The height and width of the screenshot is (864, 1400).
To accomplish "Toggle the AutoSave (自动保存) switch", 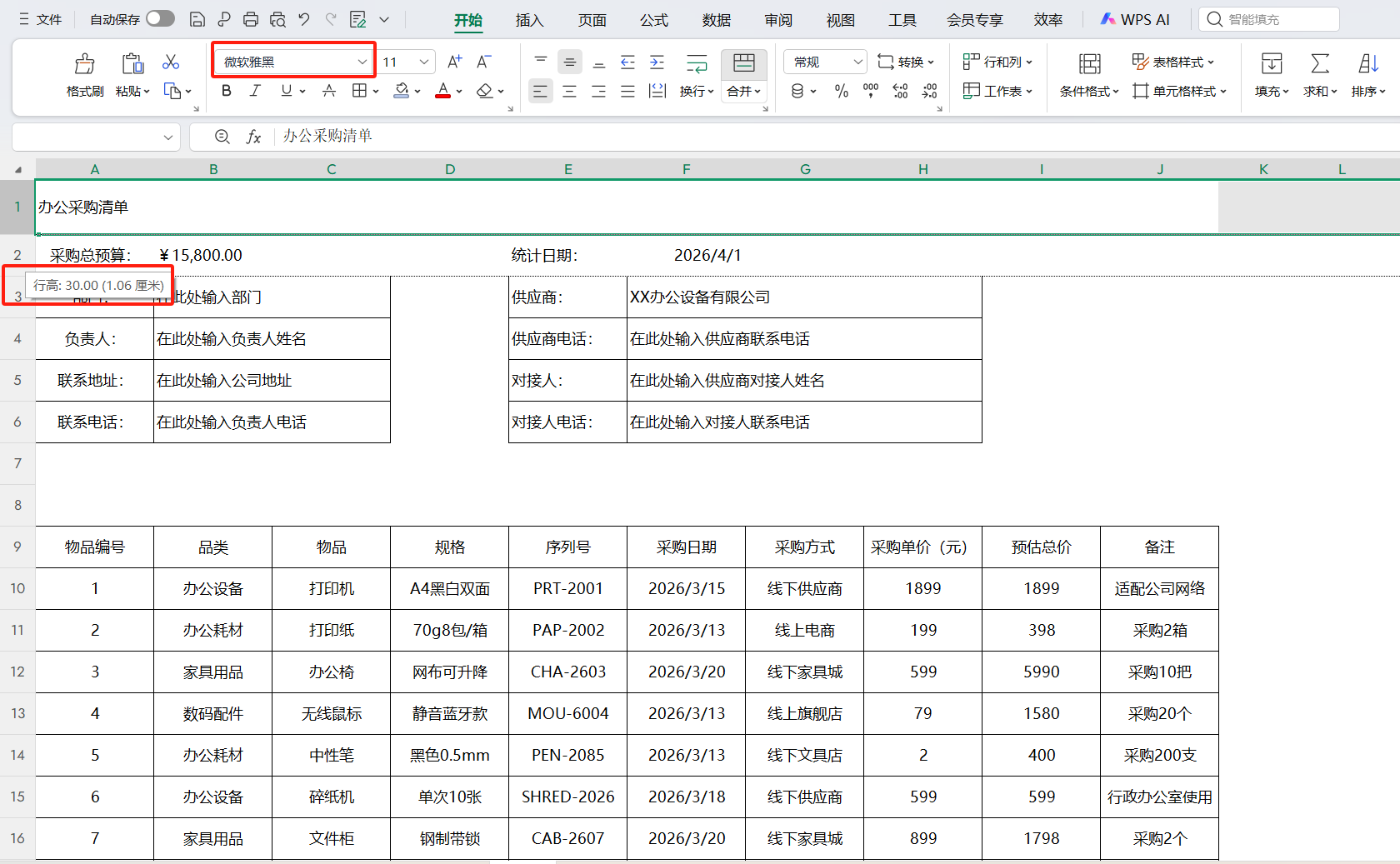I will click(160, 18).
